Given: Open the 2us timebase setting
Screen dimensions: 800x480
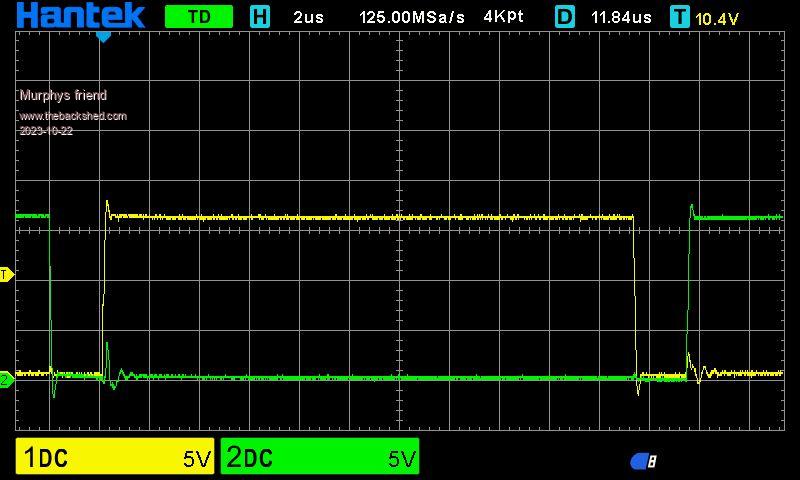Looking at the screenshot, I should click(307, 17).
